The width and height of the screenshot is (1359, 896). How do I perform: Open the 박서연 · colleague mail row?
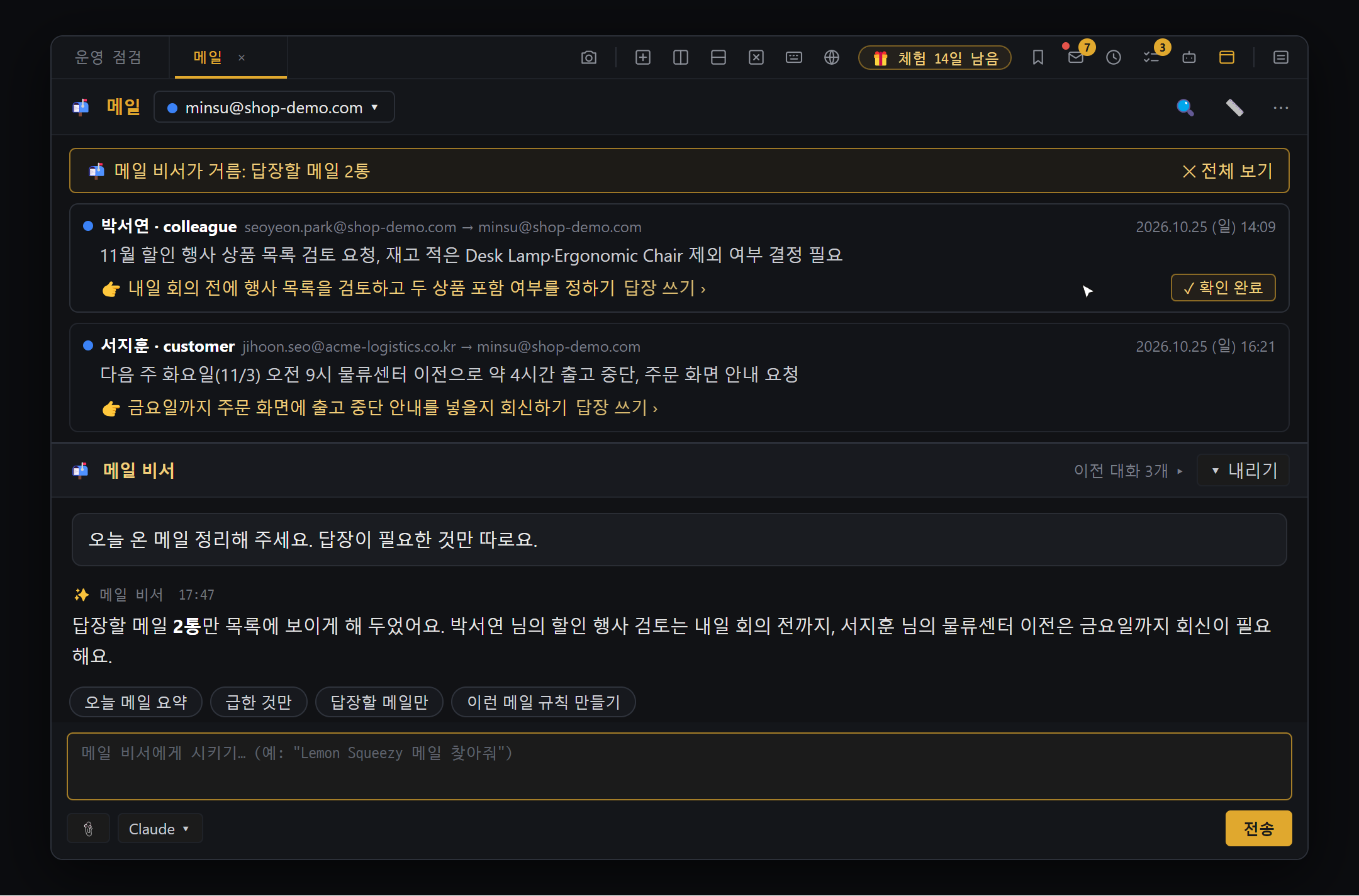tap(679, 258)
